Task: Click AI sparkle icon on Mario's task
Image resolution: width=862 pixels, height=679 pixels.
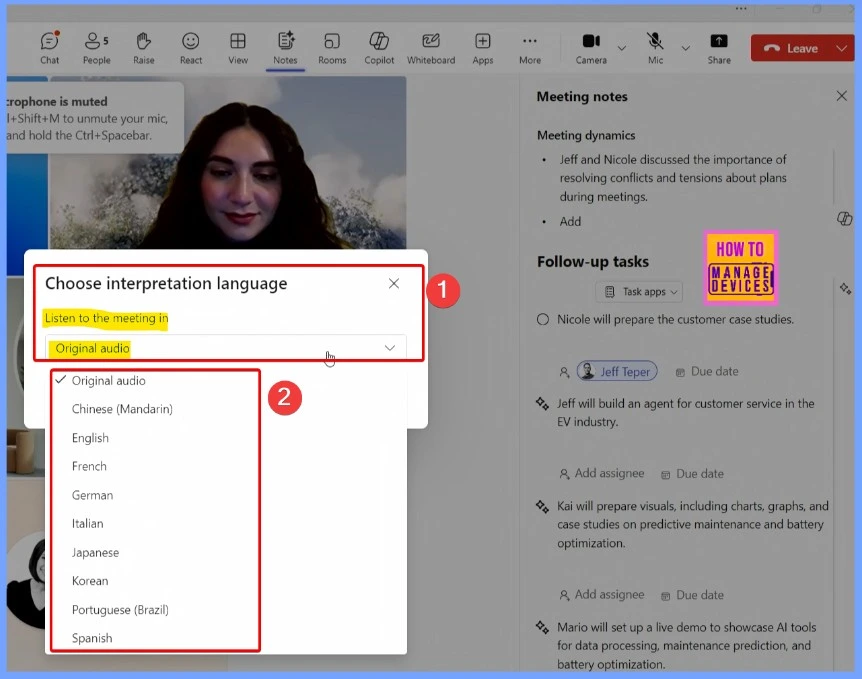Action: [x=542, y=627]
